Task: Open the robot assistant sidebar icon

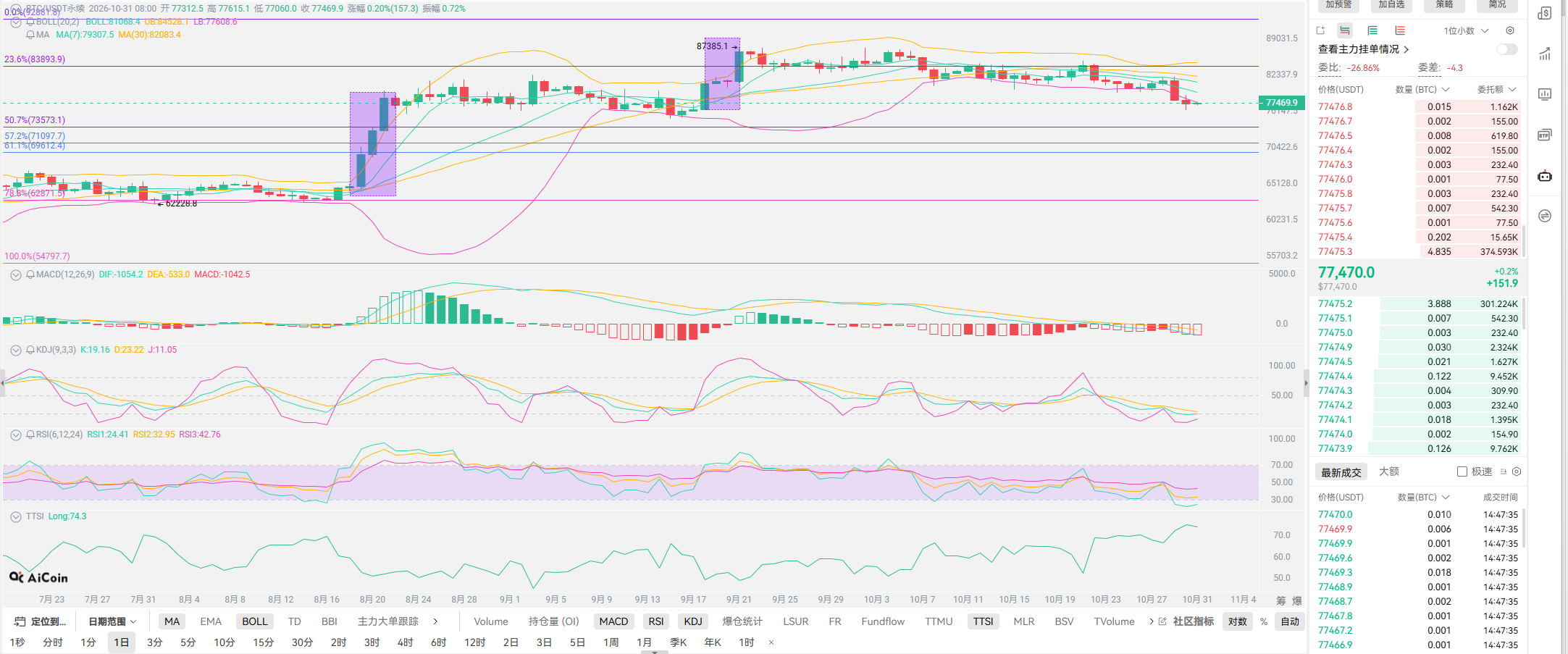Action: pyautogui.click(x=1544, y=176)
